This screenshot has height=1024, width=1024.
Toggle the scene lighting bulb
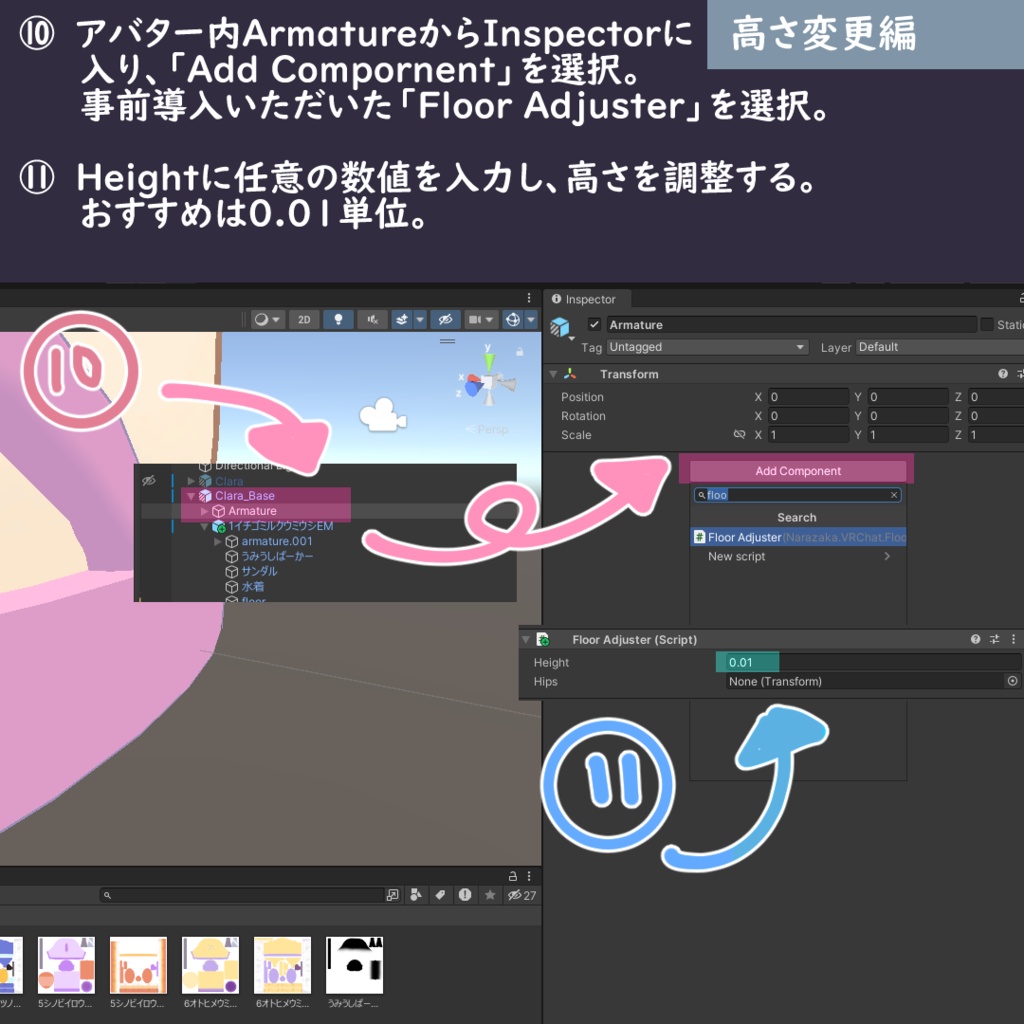tap(338, 319)
